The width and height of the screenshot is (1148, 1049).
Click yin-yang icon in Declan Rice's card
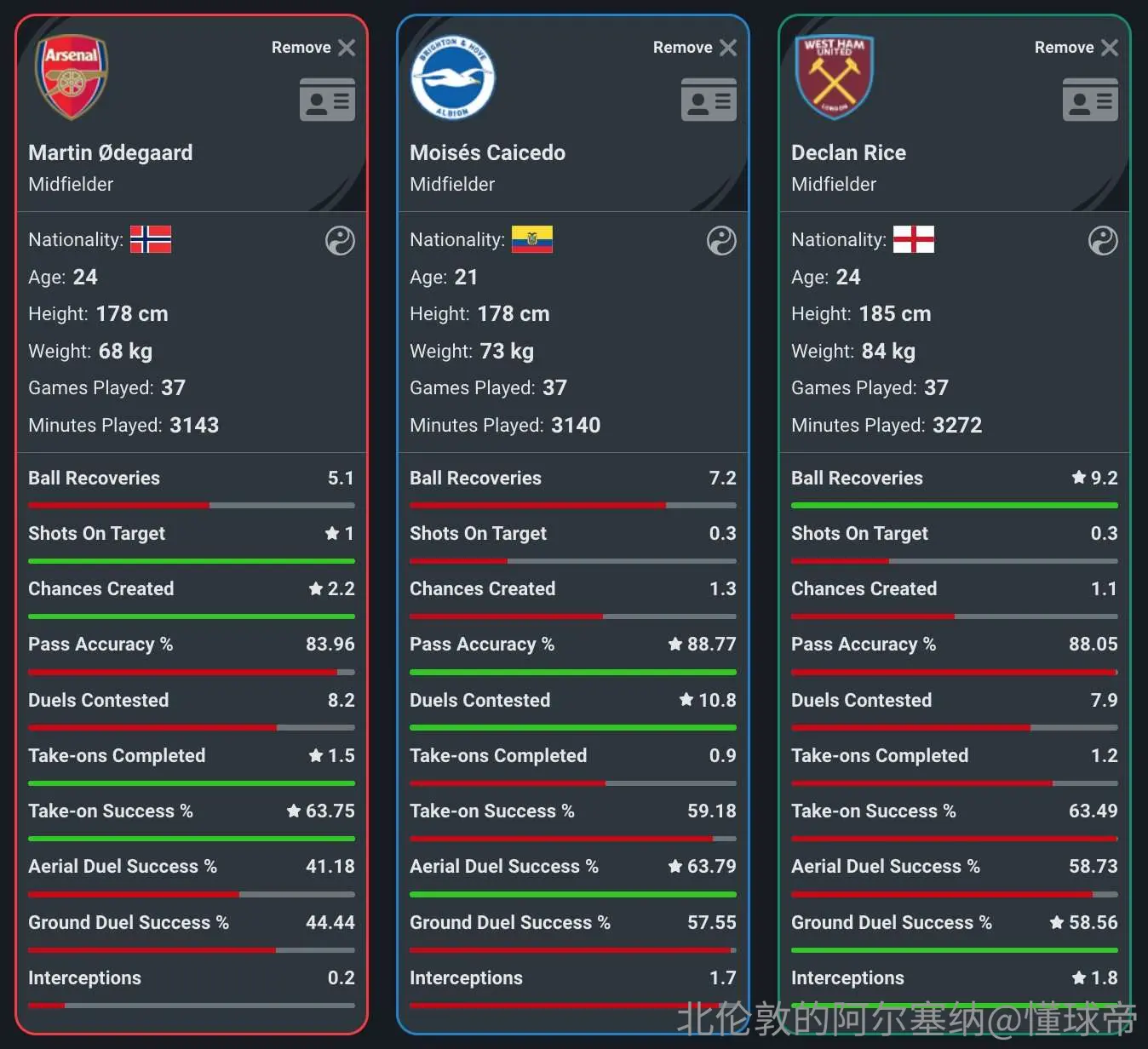tap(1103, 241)
